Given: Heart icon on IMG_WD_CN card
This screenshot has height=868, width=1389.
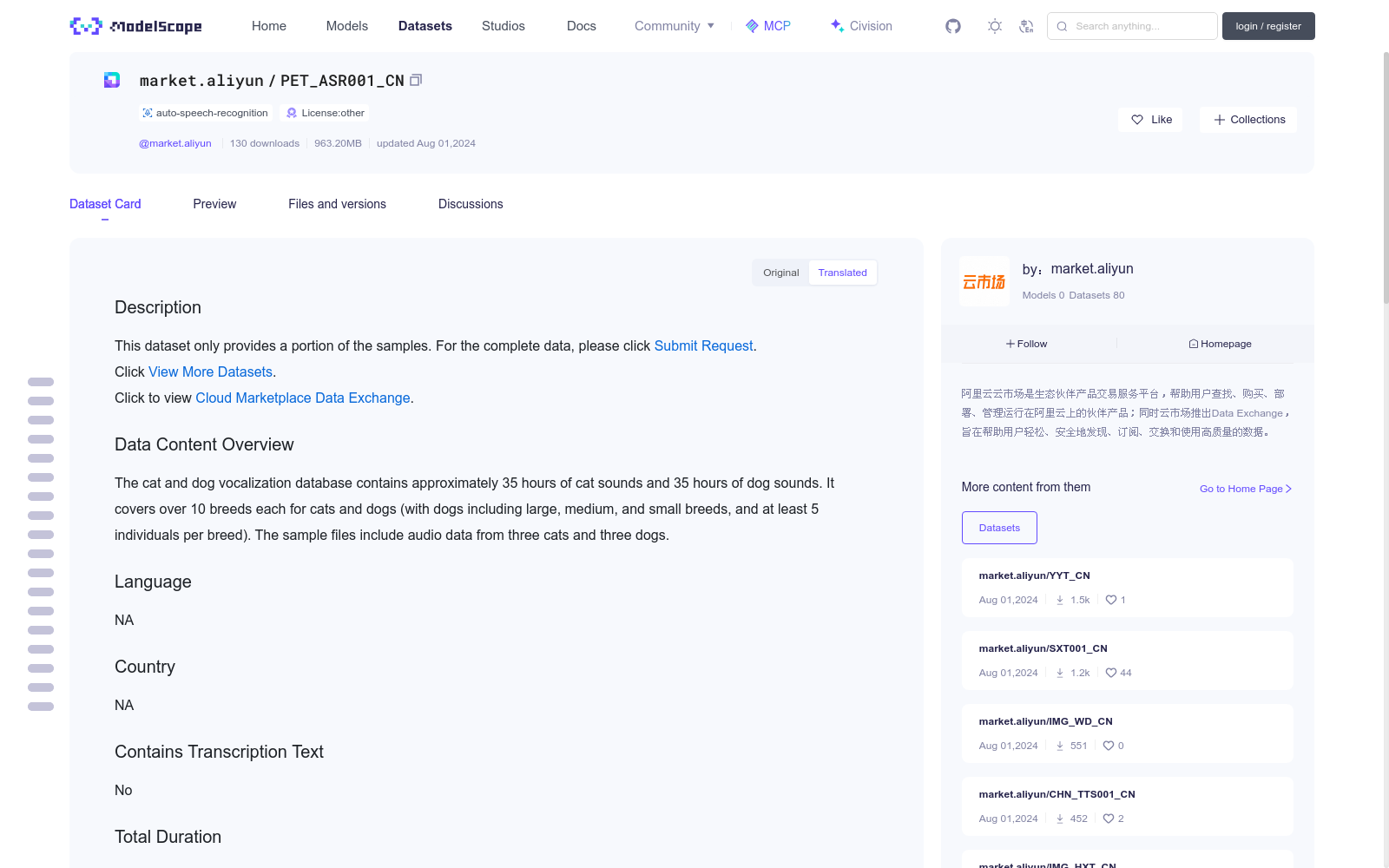Looking at the screenshot, I should [1109, 746].
